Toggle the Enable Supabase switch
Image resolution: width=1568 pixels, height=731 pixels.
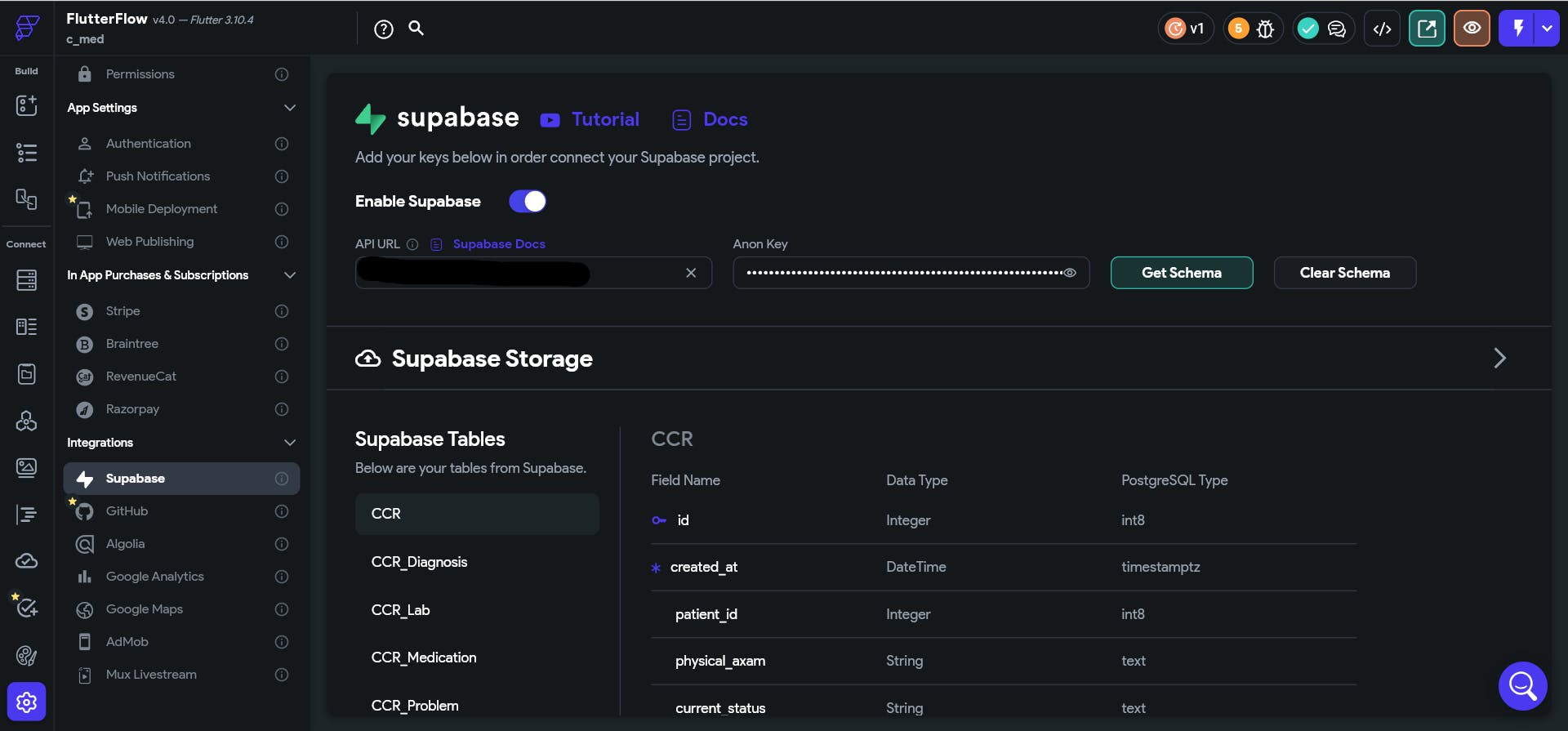(528, 201)
